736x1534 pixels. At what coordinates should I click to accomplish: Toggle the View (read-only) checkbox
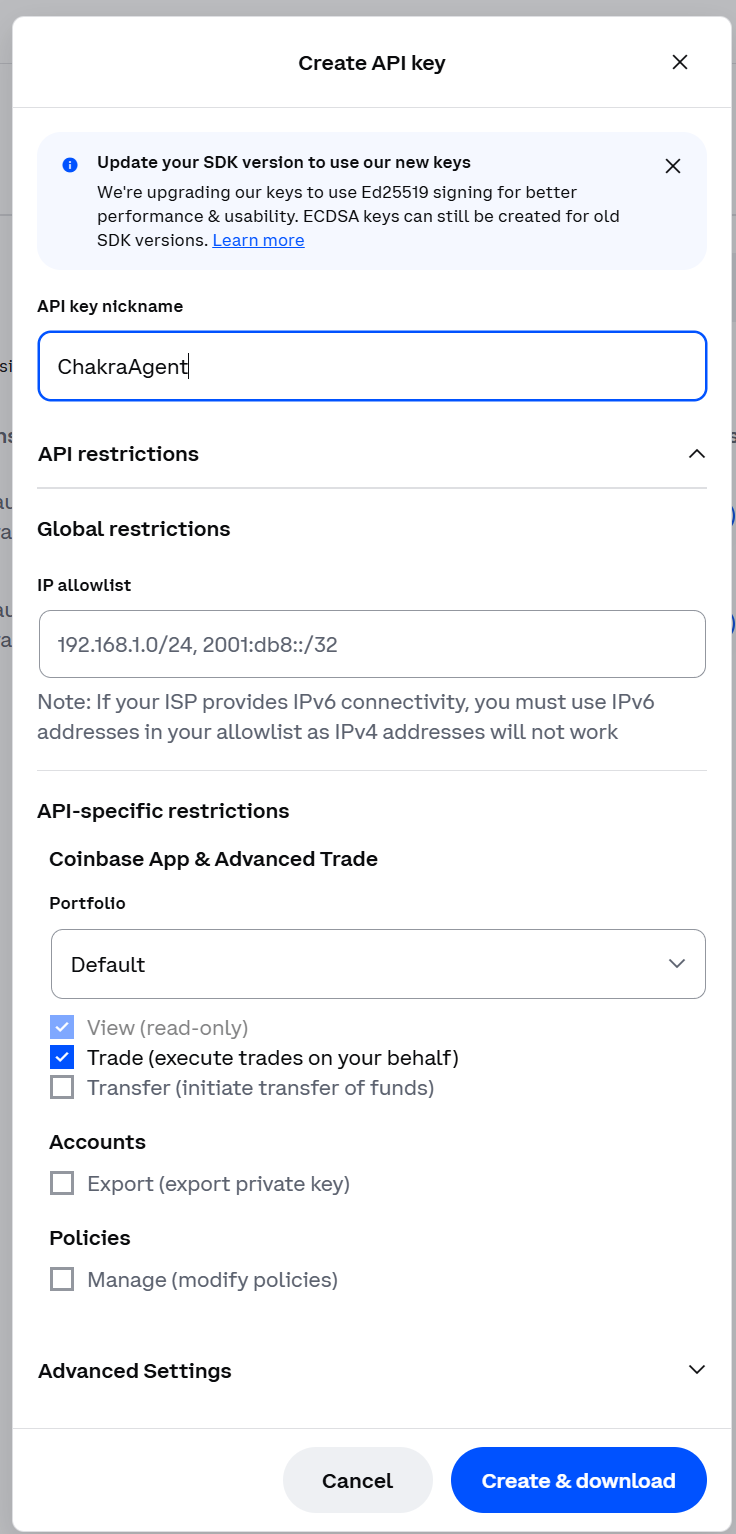(62, 1027)
